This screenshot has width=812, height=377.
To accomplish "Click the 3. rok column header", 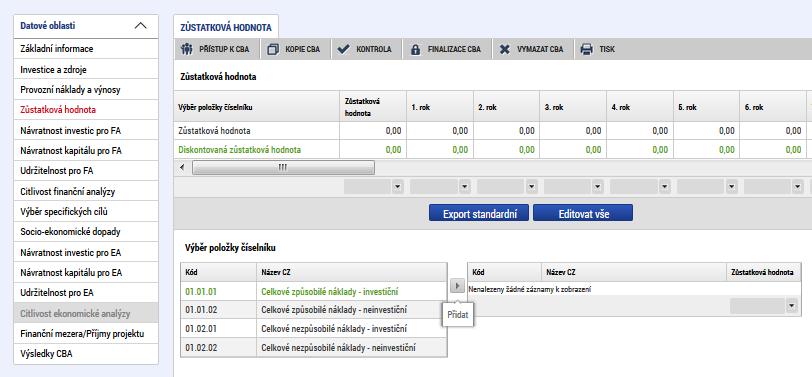I will pos(573,107).
